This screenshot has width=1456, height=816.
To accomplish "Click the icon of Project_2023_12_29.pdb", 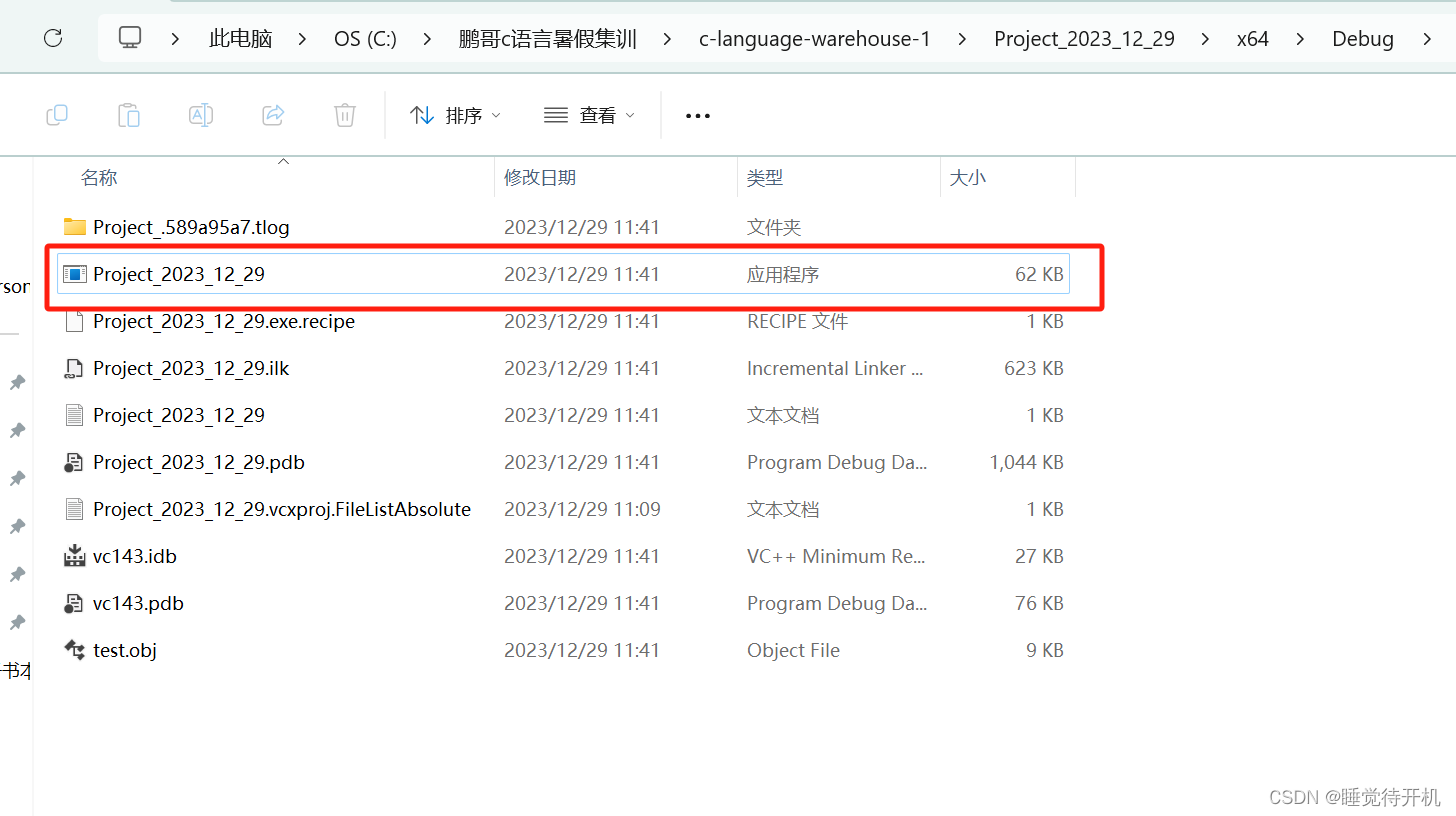I will (74, 462).
